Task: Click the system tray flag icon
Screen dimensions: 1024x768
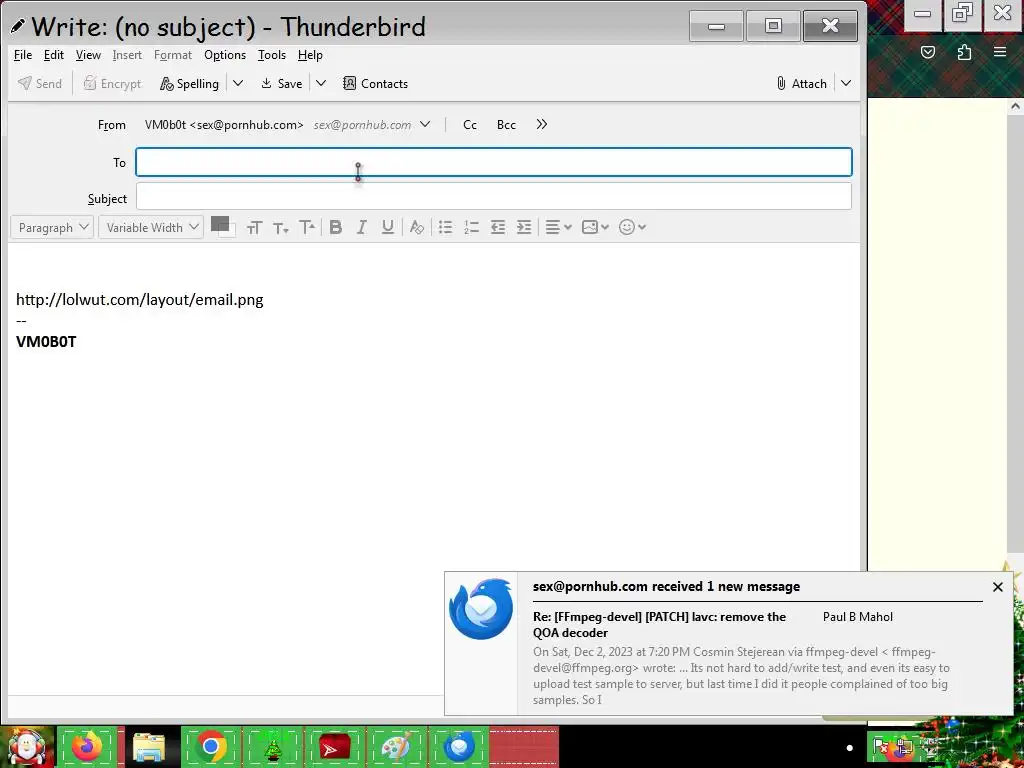Action: point(880,746)
